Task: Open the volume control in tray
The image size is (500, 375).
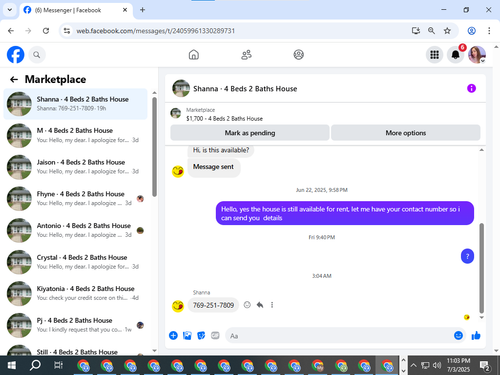Action: (x=437, y=365)
